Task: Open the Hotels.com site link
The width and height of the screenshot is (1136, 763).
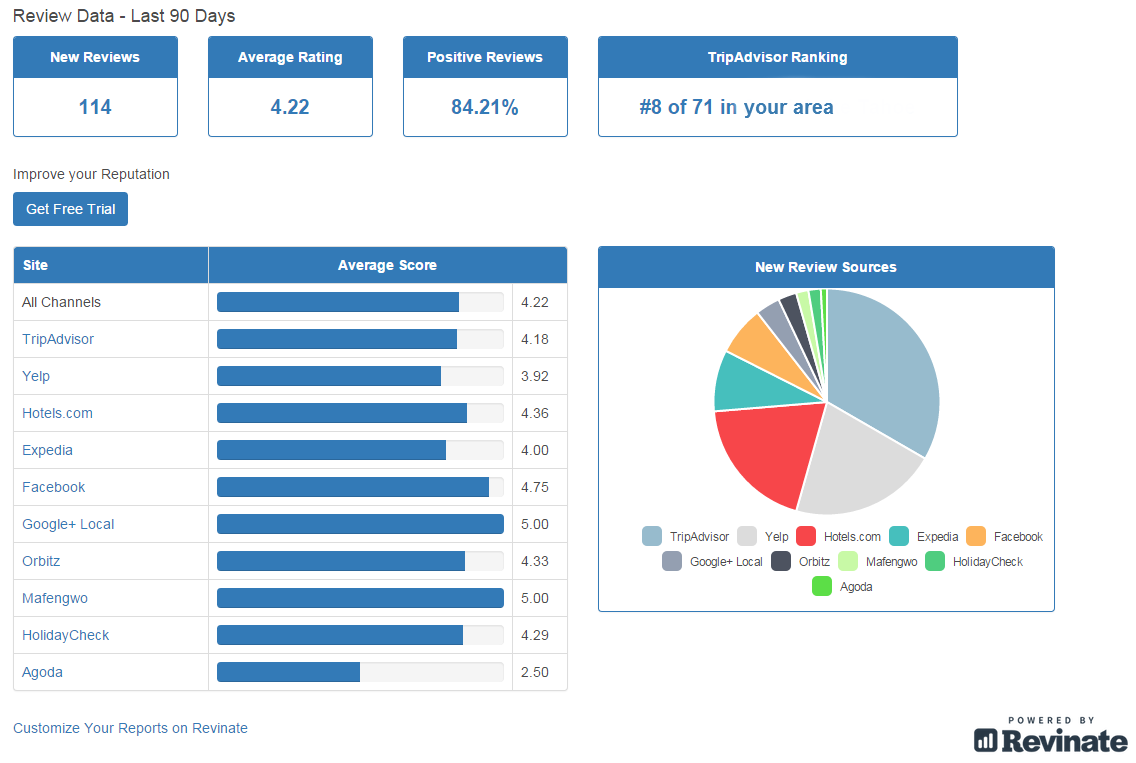Action: click(x=57, y=413)
